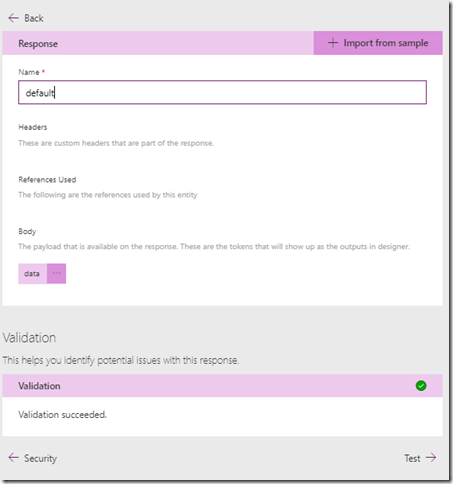Click the Body section label
The width and height of the screenshot is (453, 484).
pyautogui.click(x=27, y=231)
